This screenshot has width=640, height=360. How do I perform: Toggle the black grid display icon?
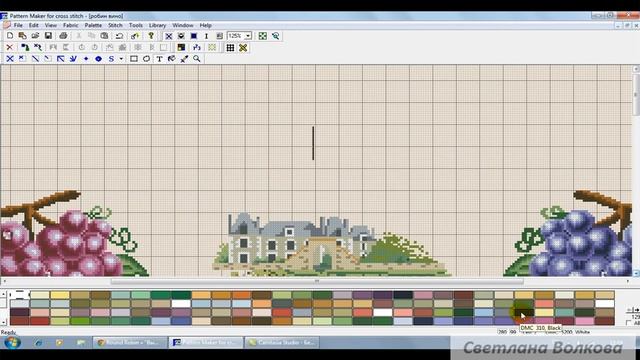point(230,47)
